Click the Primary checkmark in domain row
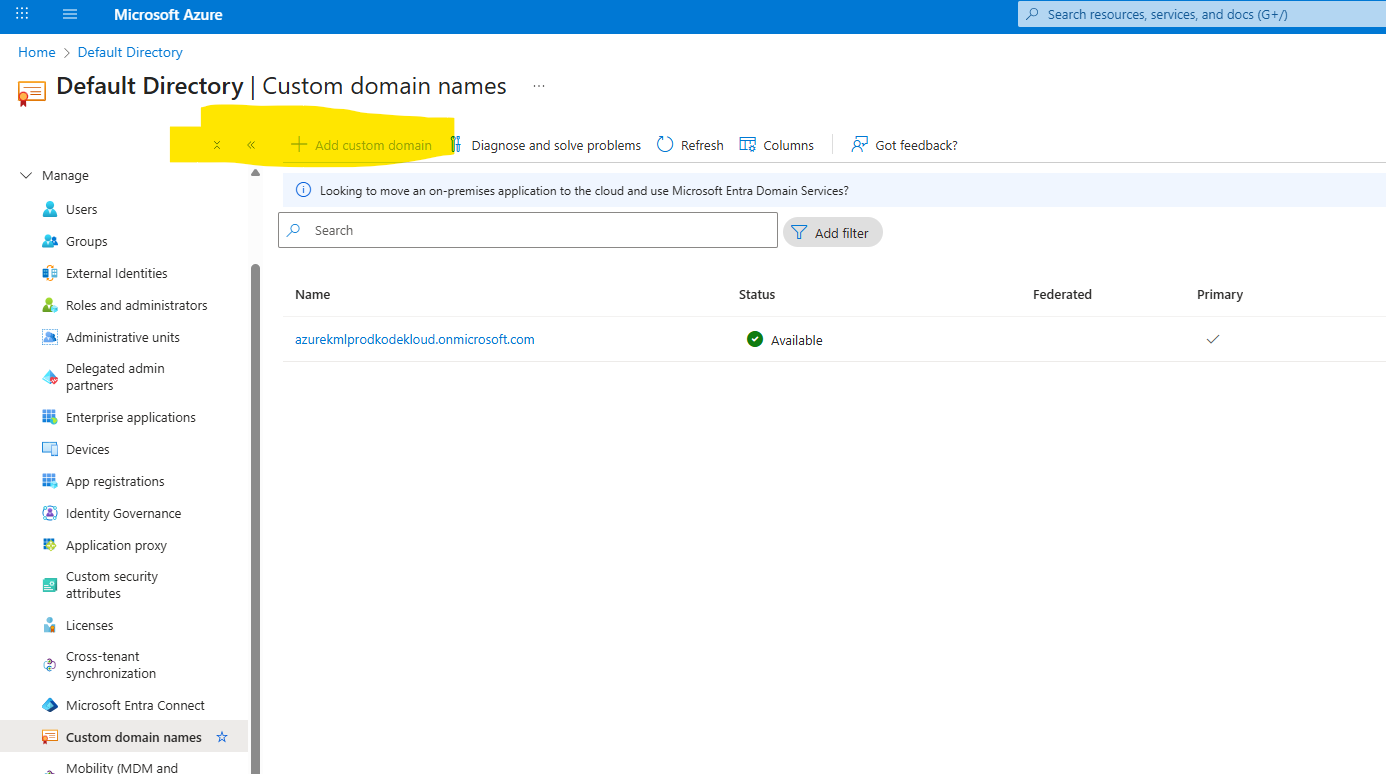 [x=1213, y=339]
